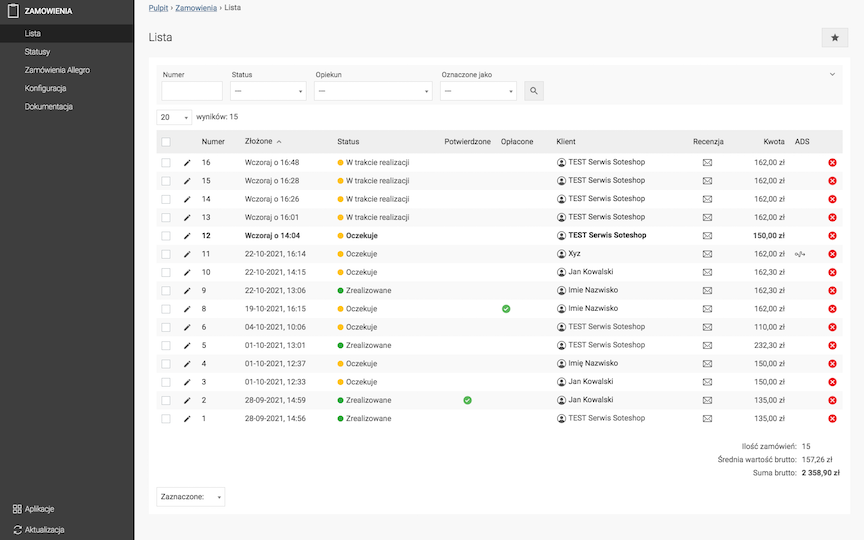Change results per page from 20
864x540 pixels.
(174, 117)
